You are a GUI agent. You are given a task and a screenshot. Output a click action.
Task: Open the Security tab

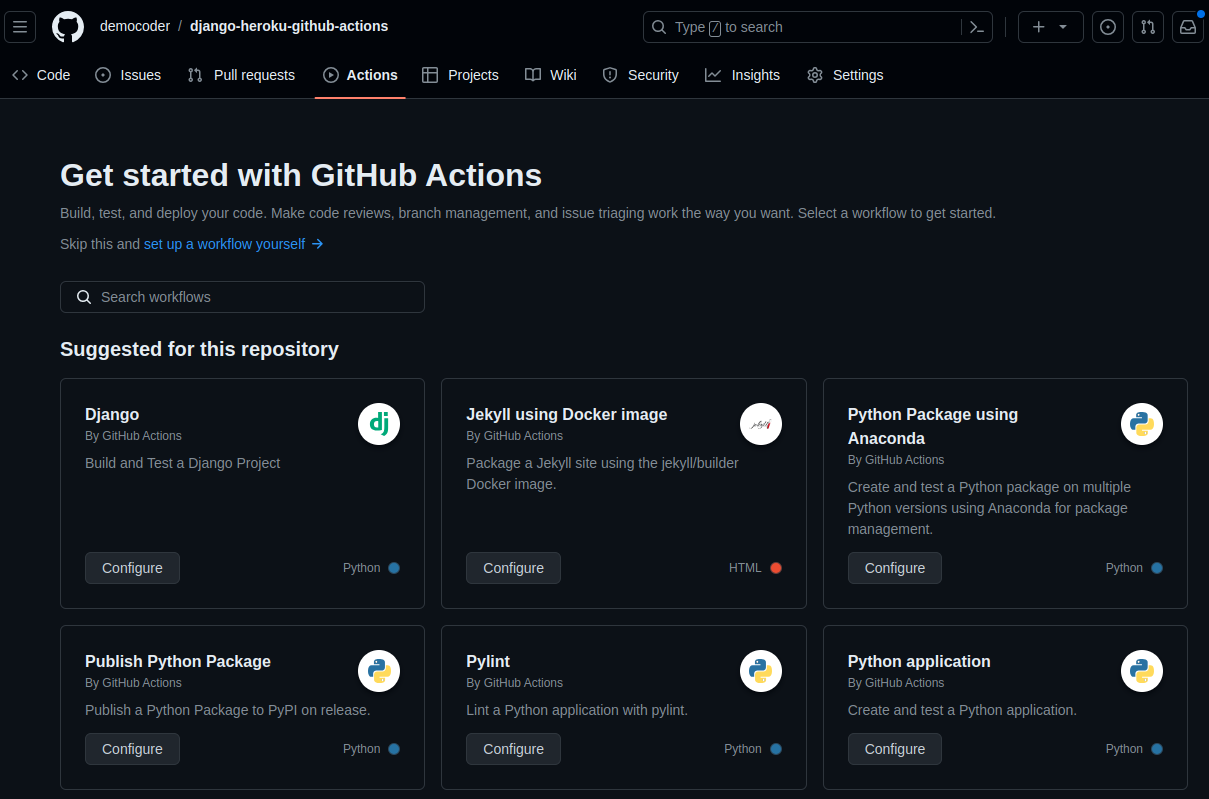pyautogui.click(x=640, y=75)
